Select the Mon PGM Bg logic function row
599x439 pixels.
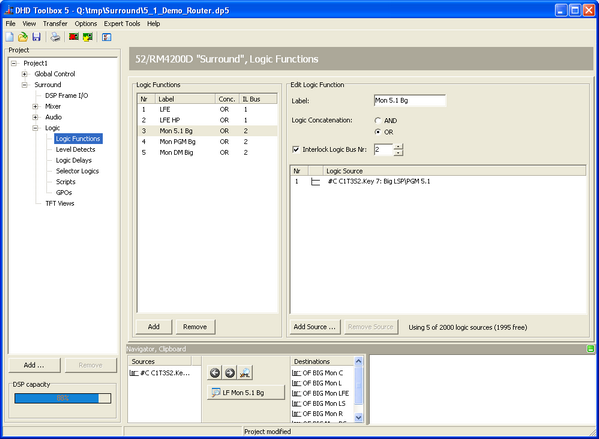click(207, 142)
